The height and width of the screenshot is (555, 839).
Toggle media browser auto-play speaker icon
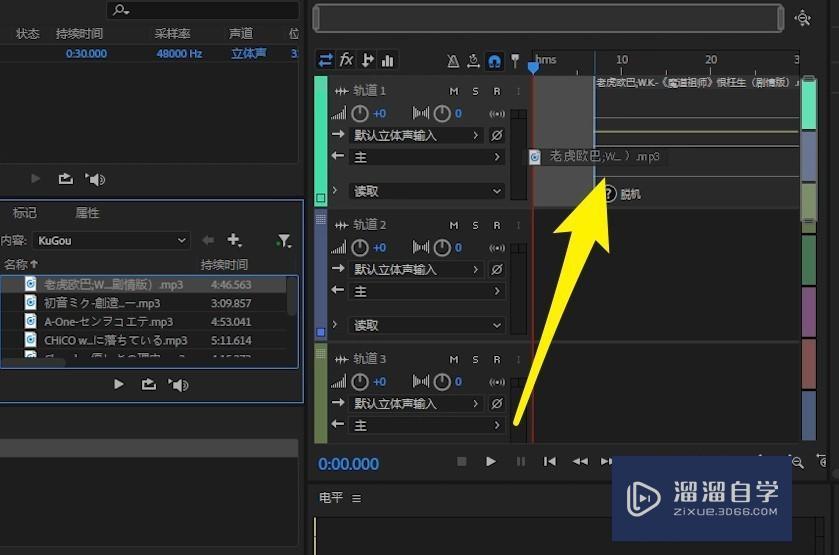178,385
